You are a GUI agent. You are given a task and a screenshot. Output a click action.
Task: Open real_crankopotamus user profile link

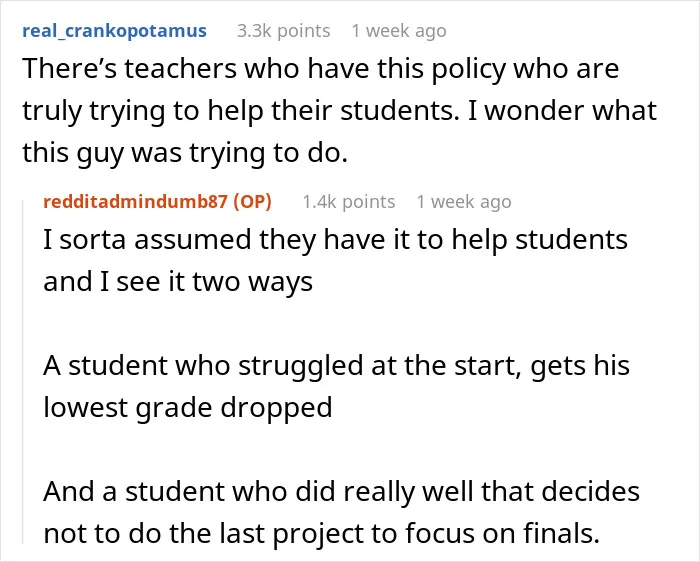(x=114, y=31)
